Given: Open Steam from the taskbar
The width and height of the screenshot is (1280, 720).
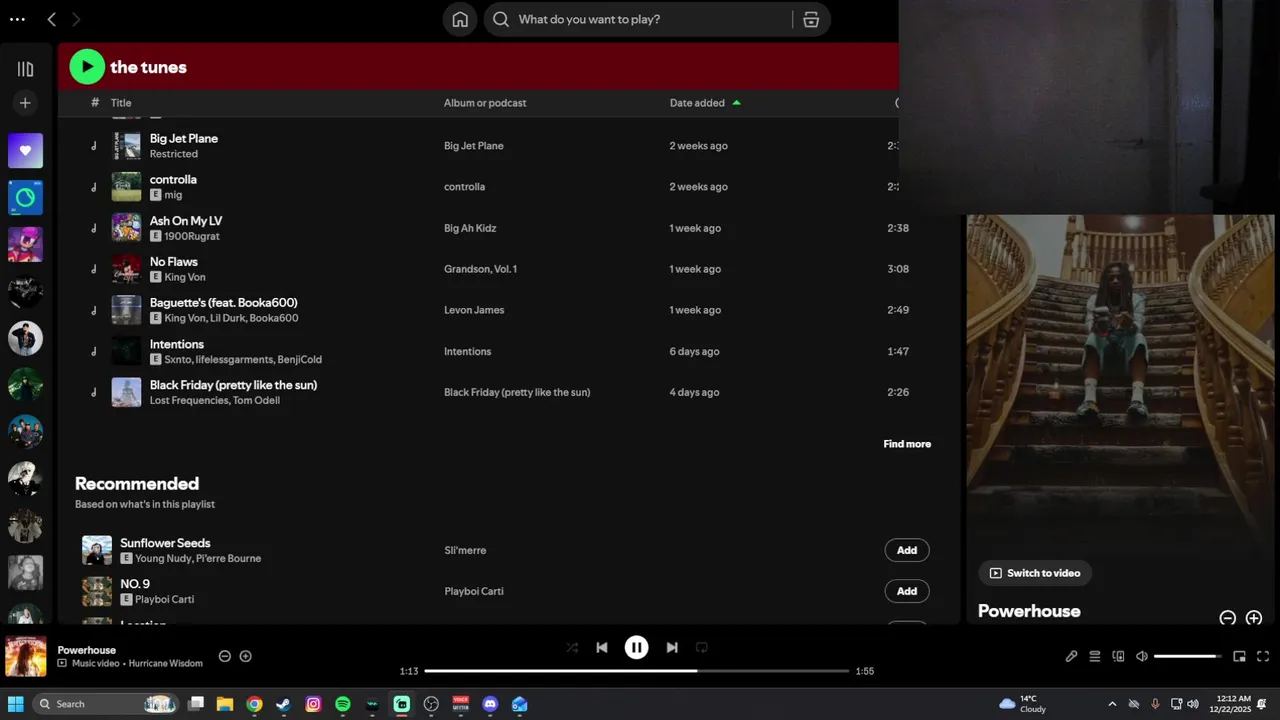Looking at the screenshot, I should [x=284, y=704].
